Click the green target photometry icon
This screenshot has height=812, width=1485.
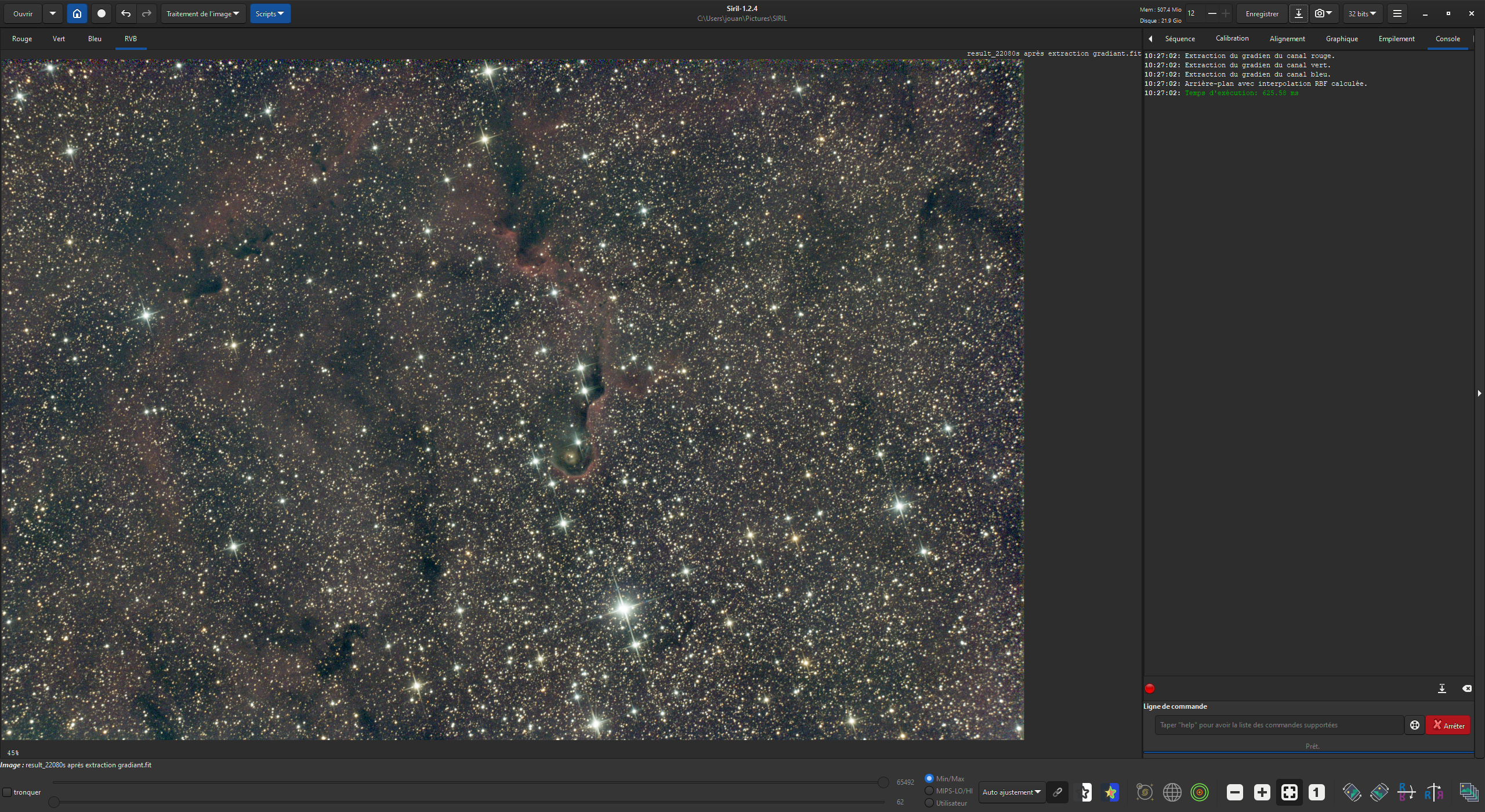click(x=1200, y=792)
